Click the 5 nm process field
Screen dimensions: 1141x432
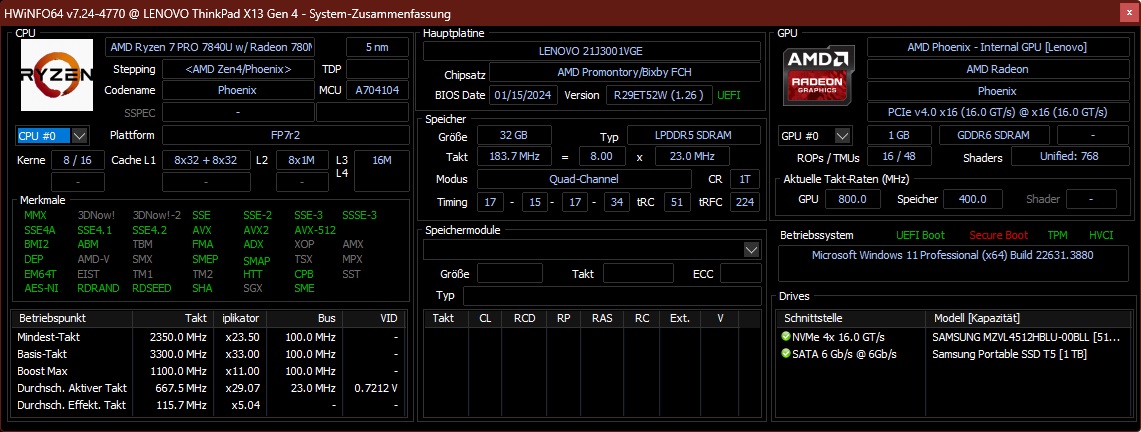coord(377,47)
